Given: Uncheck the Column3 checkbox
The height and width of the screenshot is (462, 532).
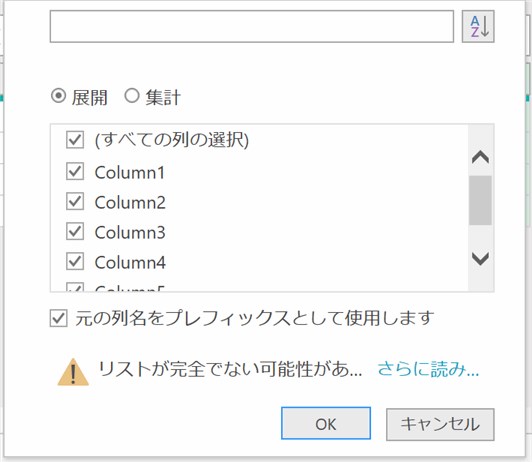Looking at the screenshot, I should (75, 231).
